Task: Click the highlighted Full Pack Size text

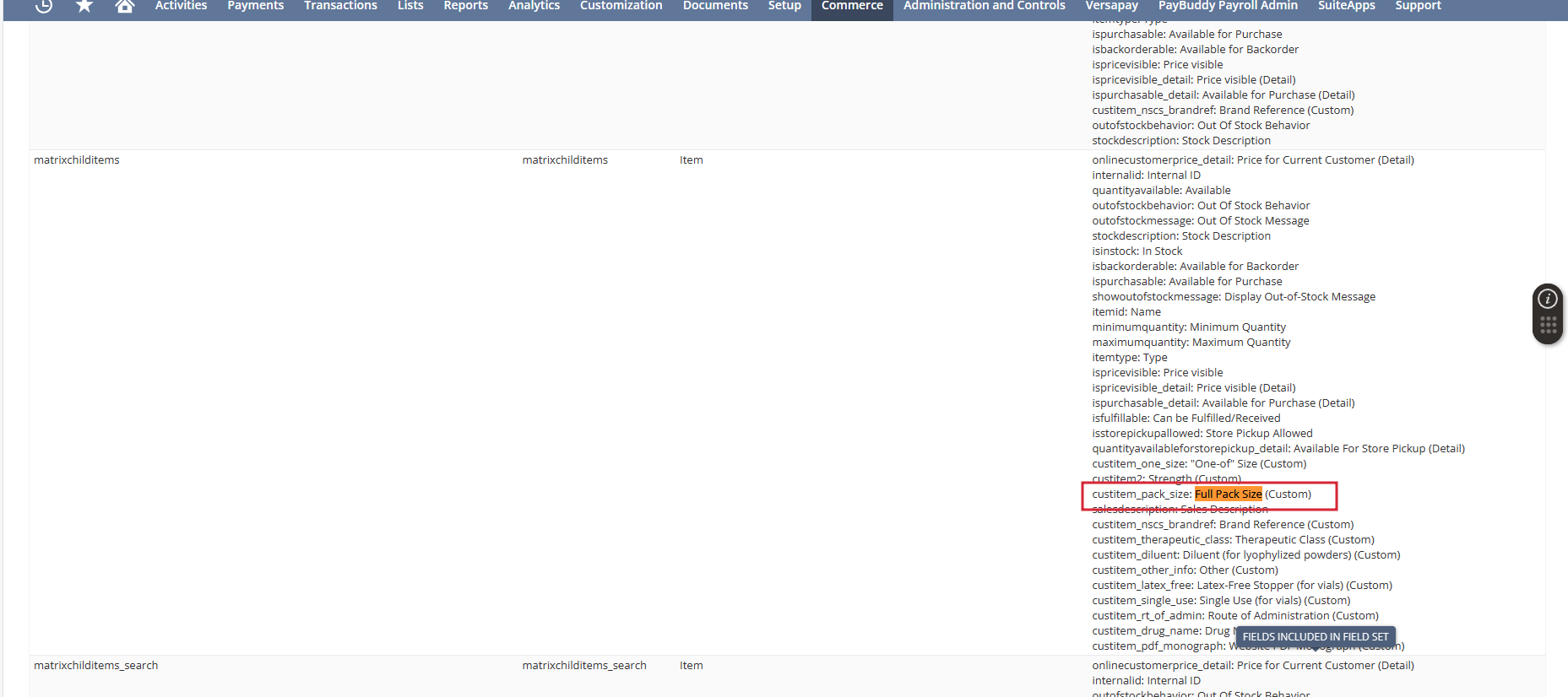Action: coord(1228,494)
